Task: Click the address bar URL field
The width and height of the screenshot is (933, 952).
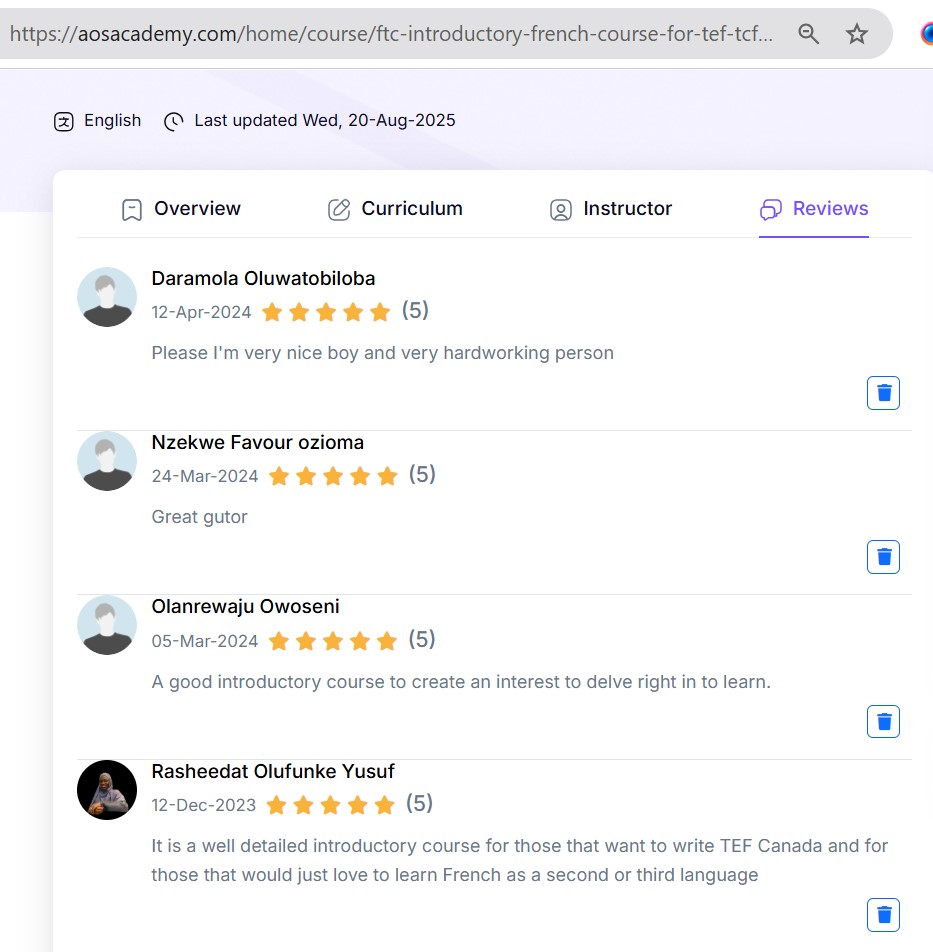Action: pos(392,33)
